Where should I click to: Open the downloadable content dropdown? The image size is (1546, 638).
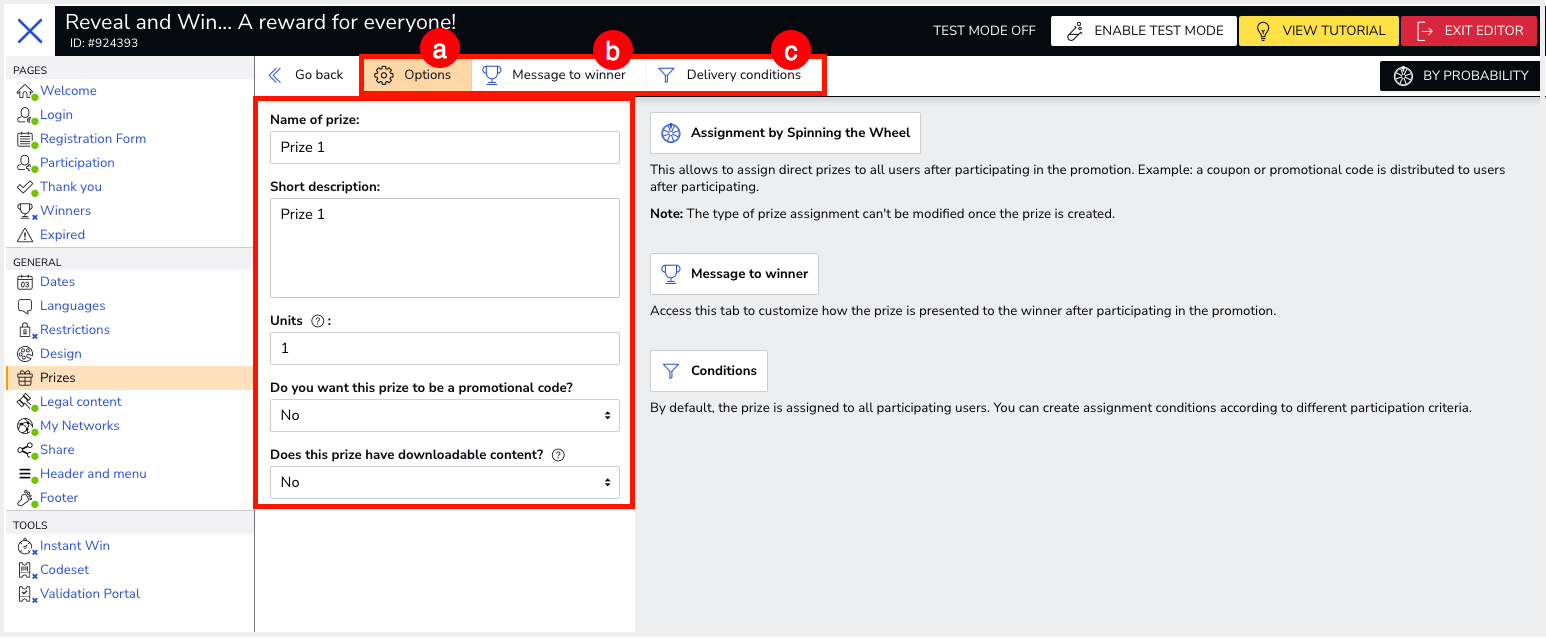coord(444,482)
